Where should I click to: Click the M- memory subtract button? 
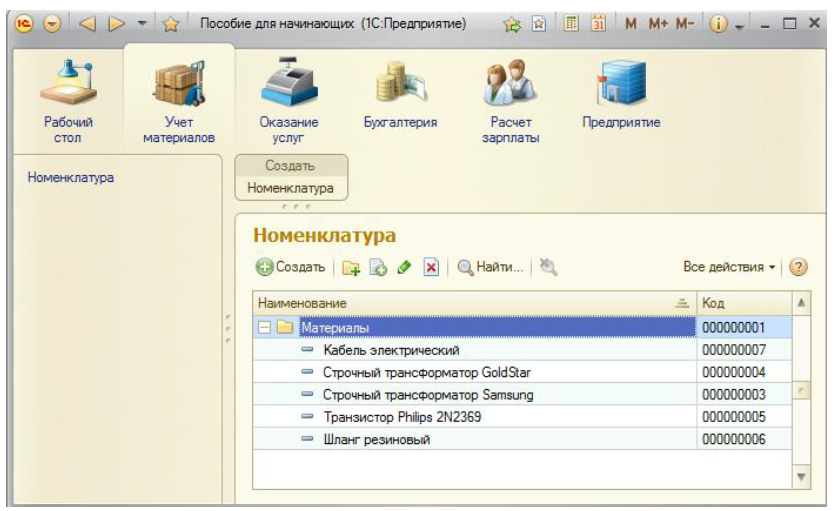pyautogui.click(x=685, y=24)
